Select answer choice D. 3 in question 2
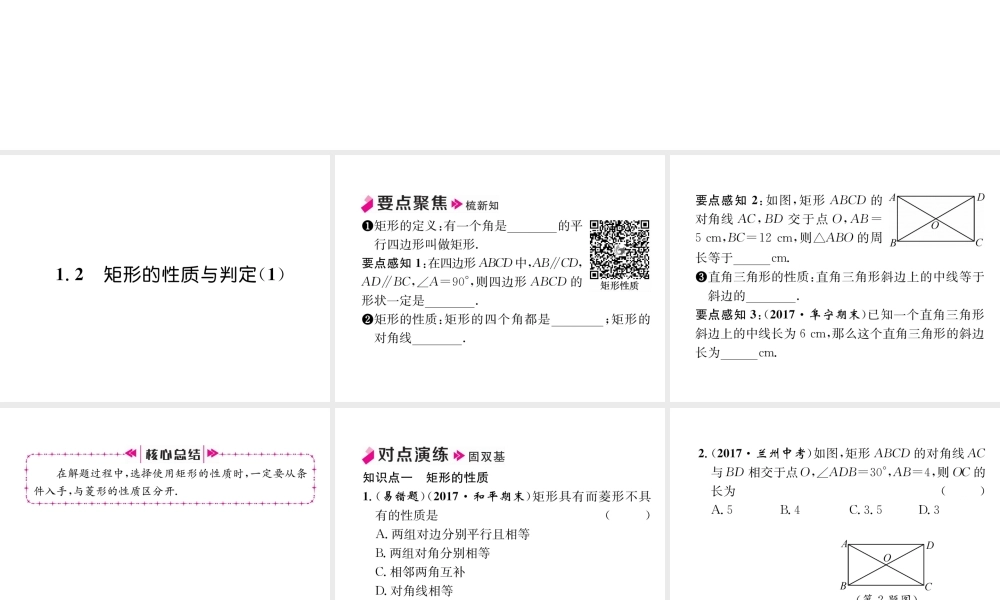Viewport: 1000px width, 600px height. (929, 509)
